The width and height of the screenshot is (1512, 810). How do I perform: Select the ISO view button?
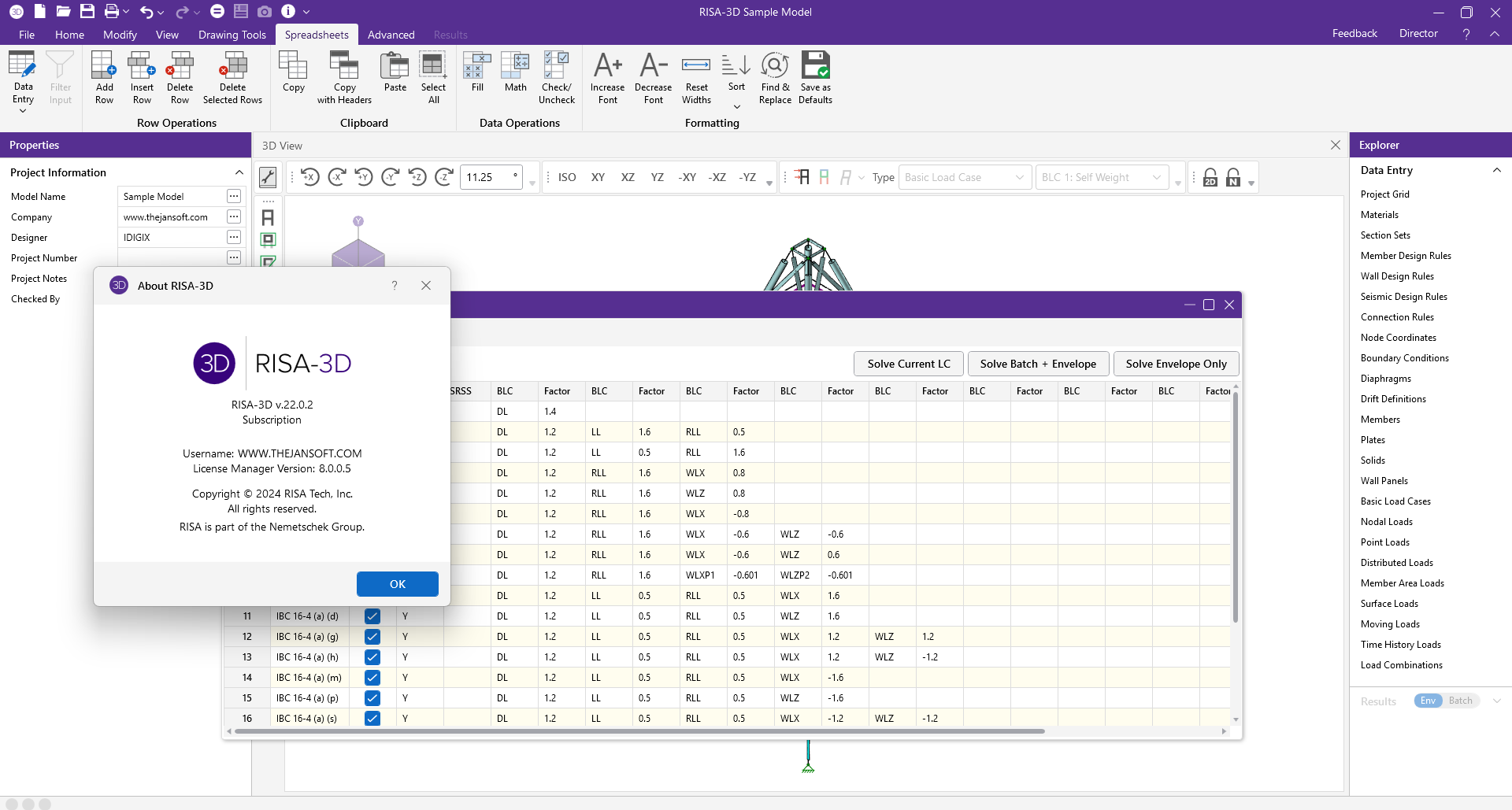click(x=567, y=177)
